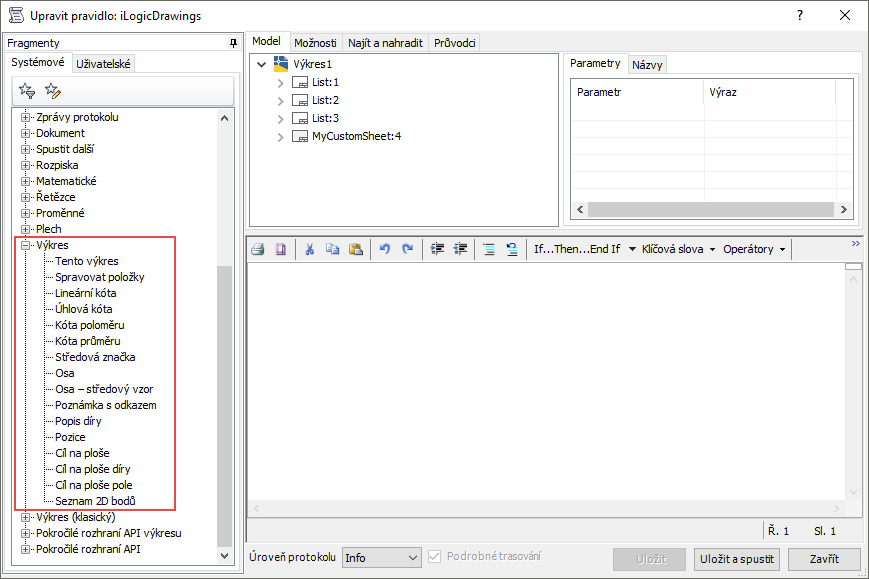Screen dimensions: 869x579
Task: Click the comment lines icon
Action: point(489,249)
